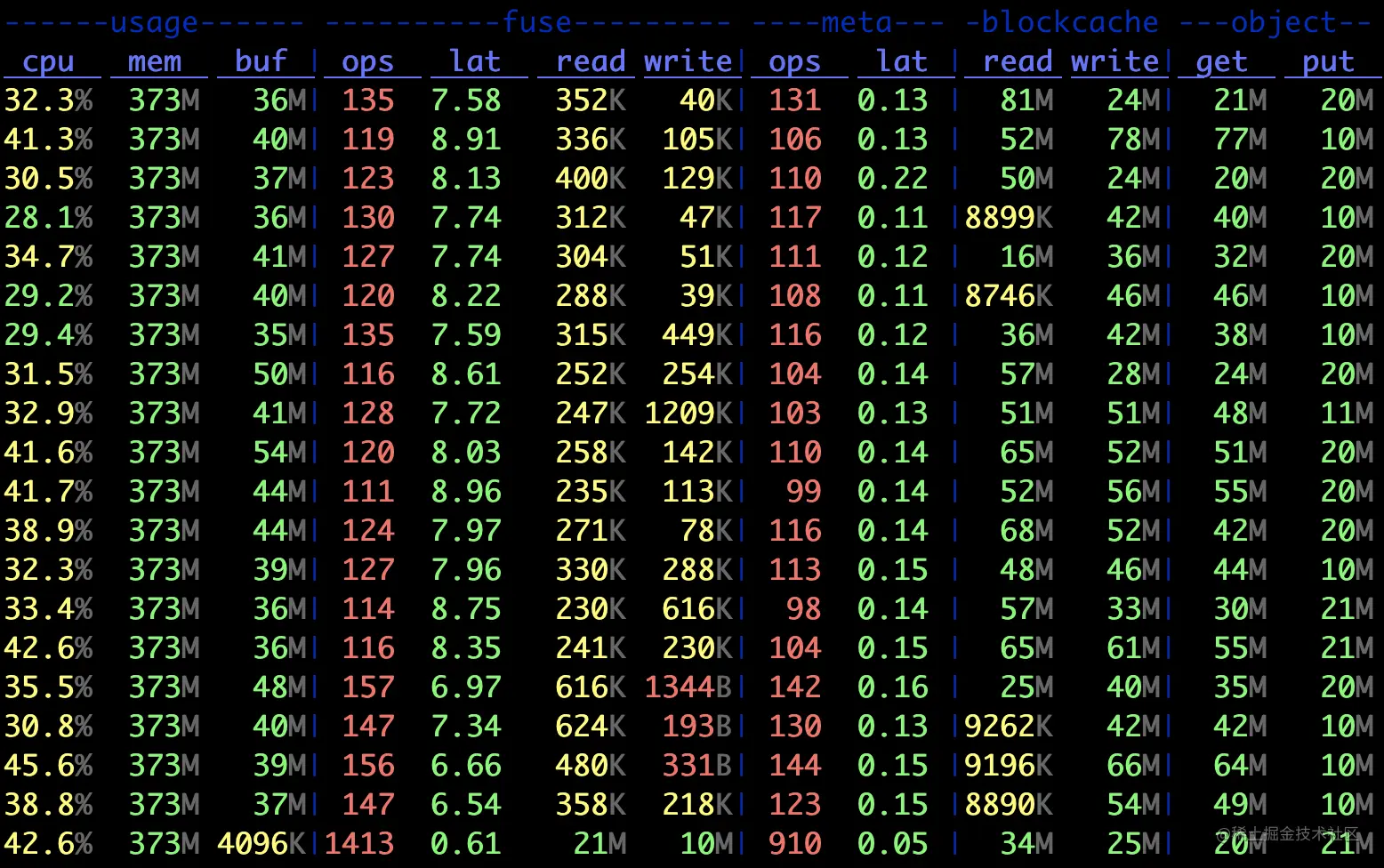Click the cpu value 29.2%
1384x868 pixels.
[x=48, y=296]
